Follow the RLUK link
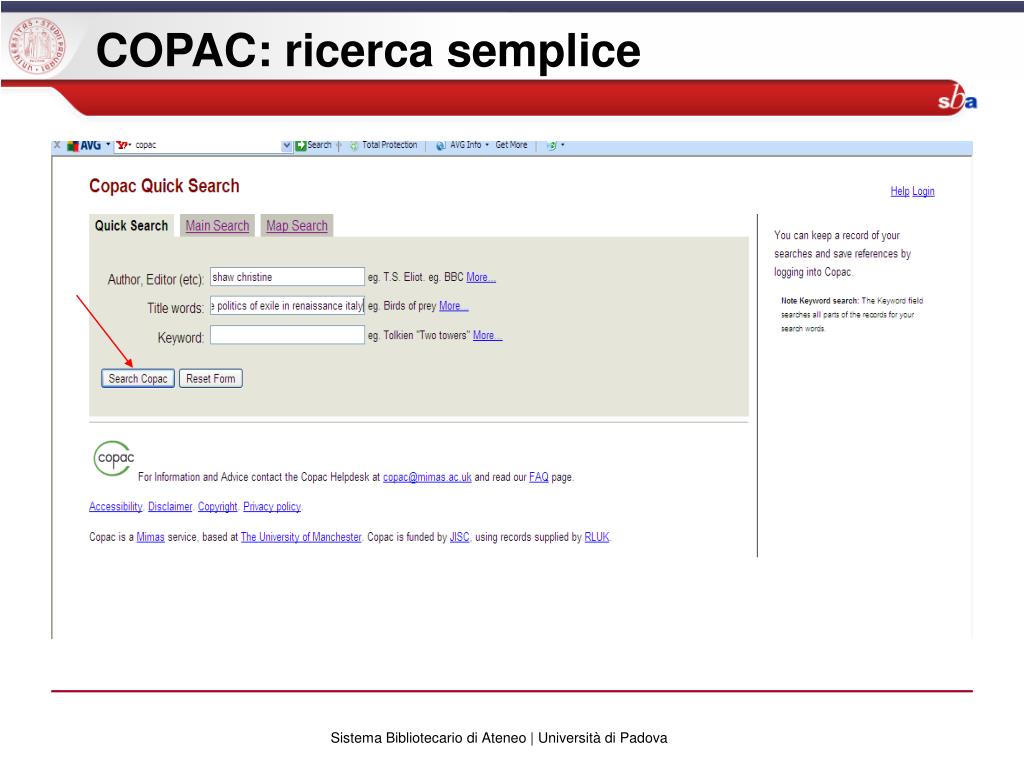 pyautogui.click(x=597, y=537)
